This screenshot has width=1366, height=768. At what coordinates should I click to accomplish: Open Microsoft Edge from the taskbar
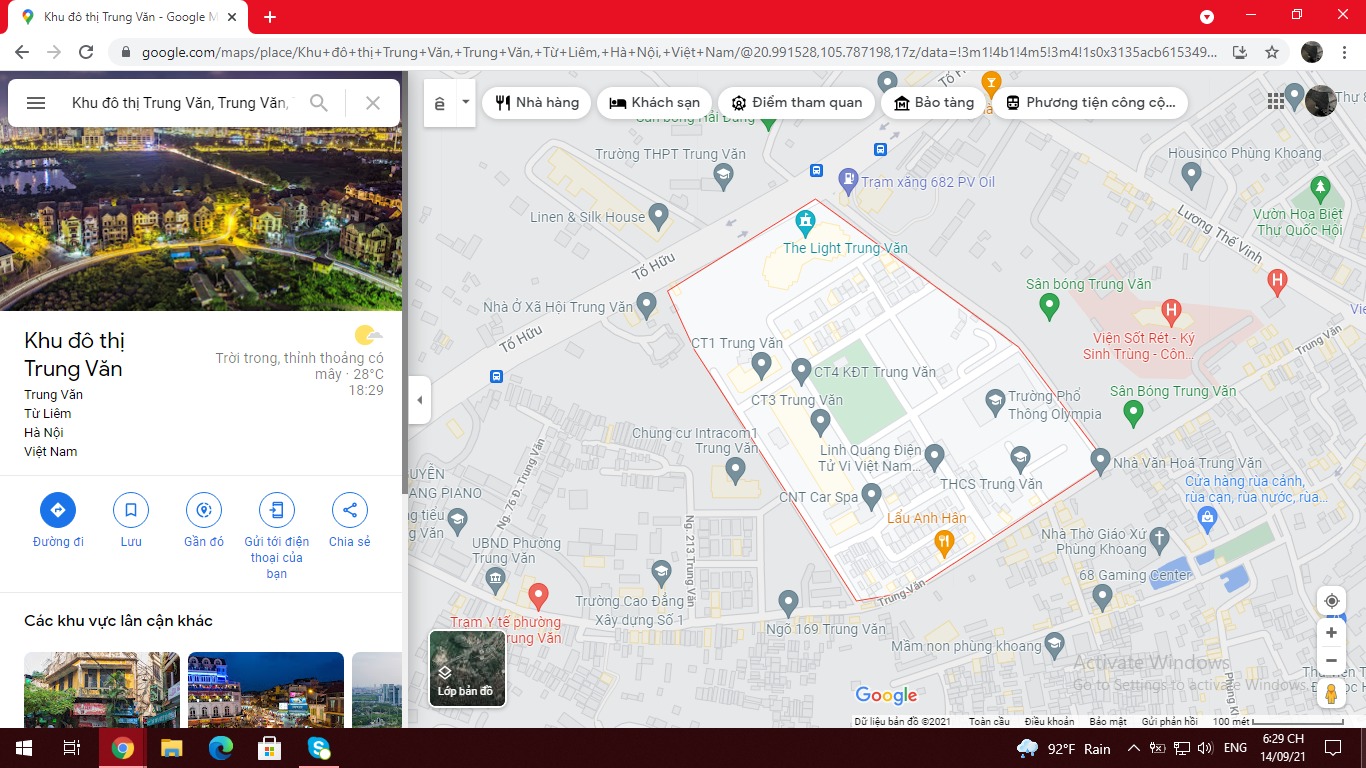coord(220,748)
